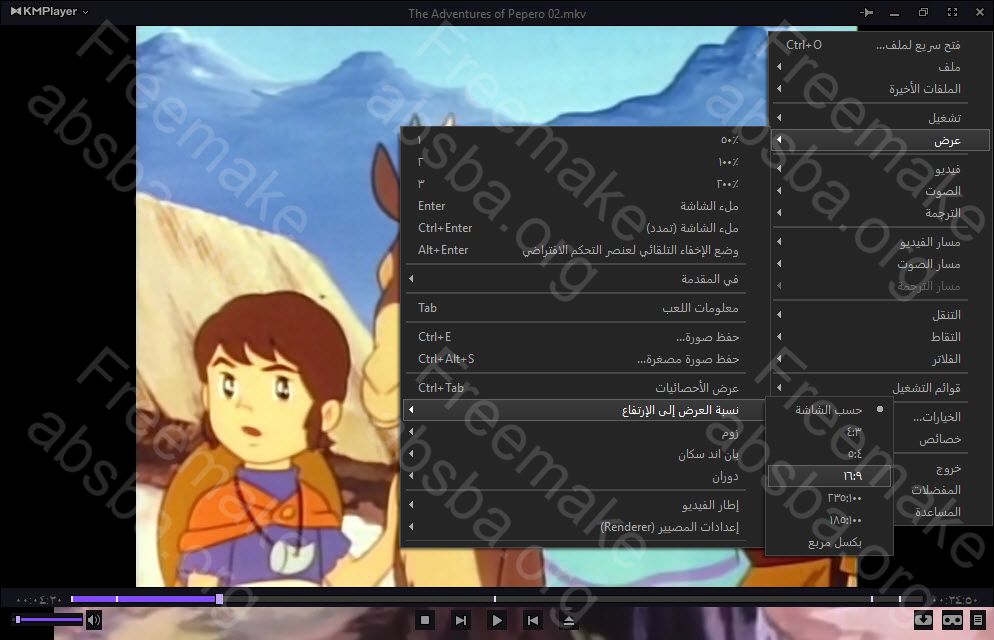This screenshot has width=994, height=640.
Task: Toggle VR mode goggles icon
Action: [x=952, y=620]
